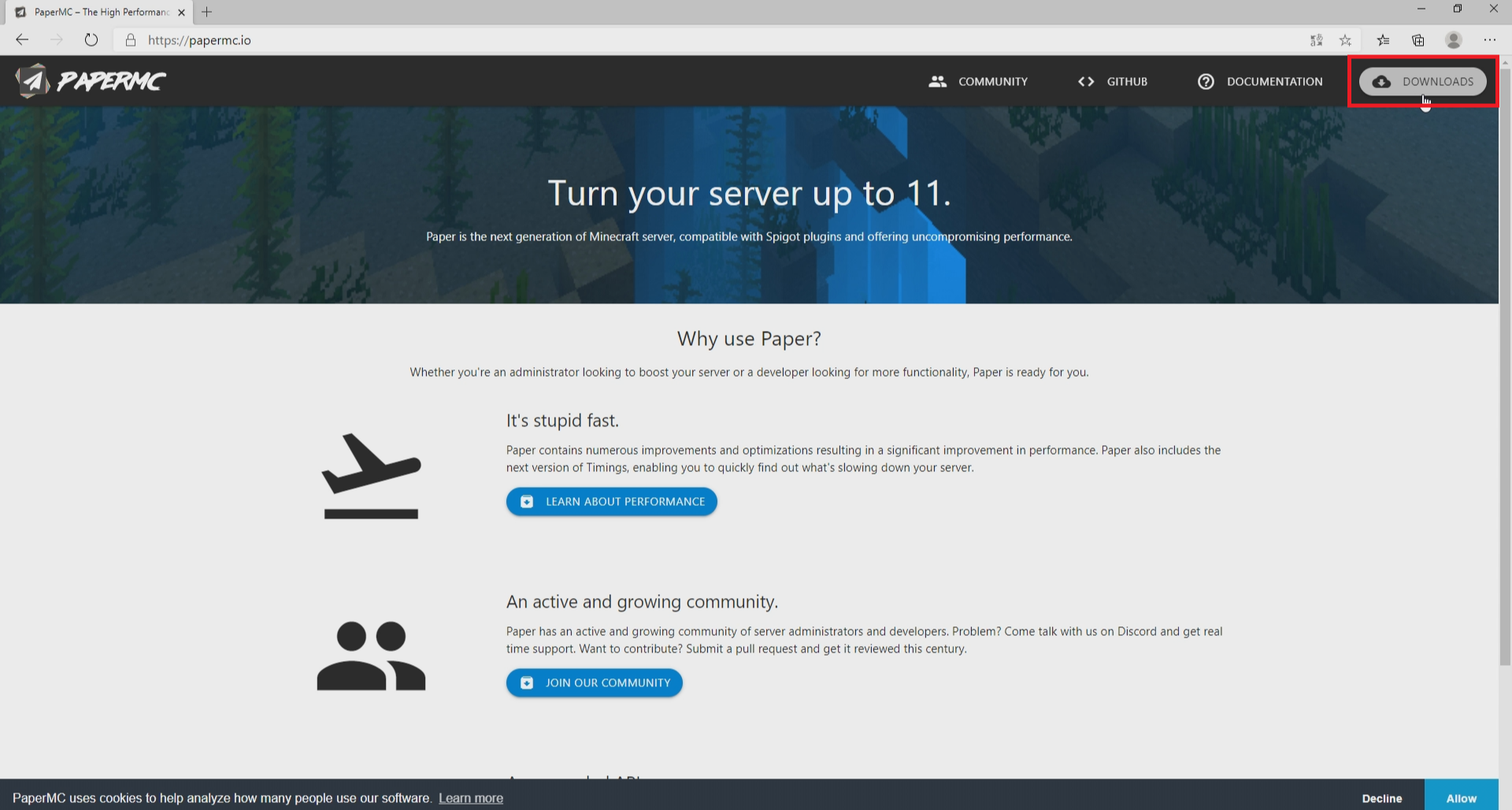The height and width of the screenshot is (810, 1512).
Task: Open the Collections icon in the toolbar
Action: tap(1418, 40)
